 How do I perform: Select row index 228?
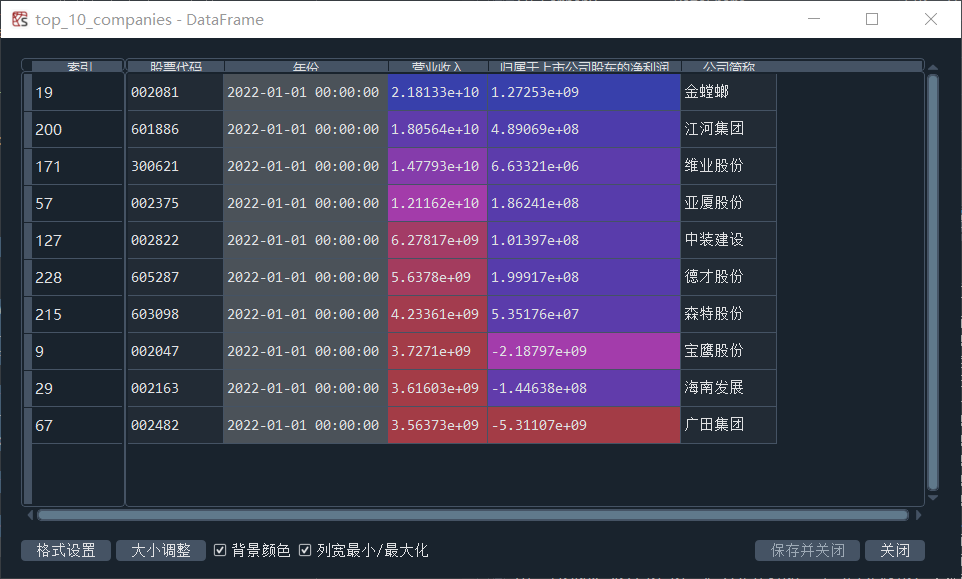(x=77, y=277)
